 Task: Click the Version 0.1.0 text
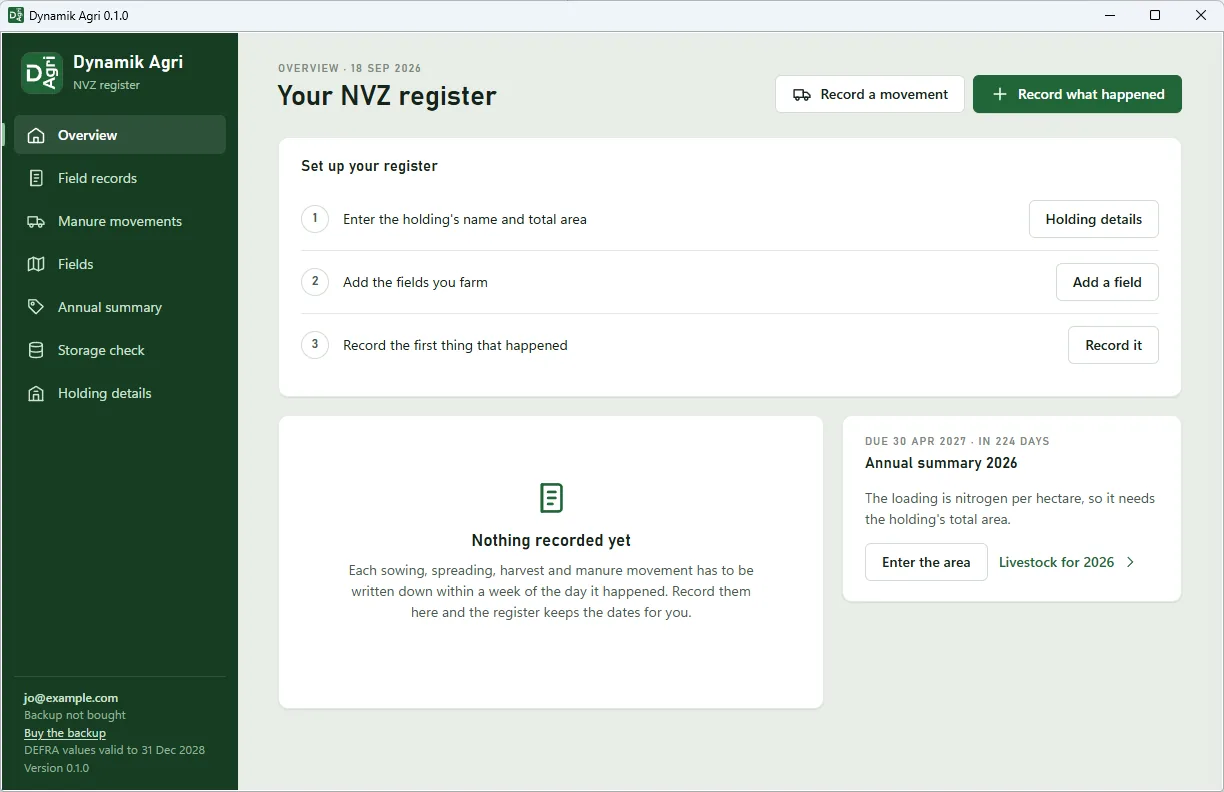tap(56, 768)
